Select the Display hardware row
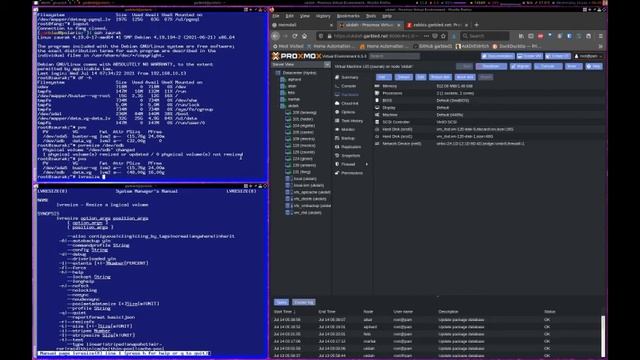This screenshot has width=640, height=360. pyautogui.click(x=489, y=108)
